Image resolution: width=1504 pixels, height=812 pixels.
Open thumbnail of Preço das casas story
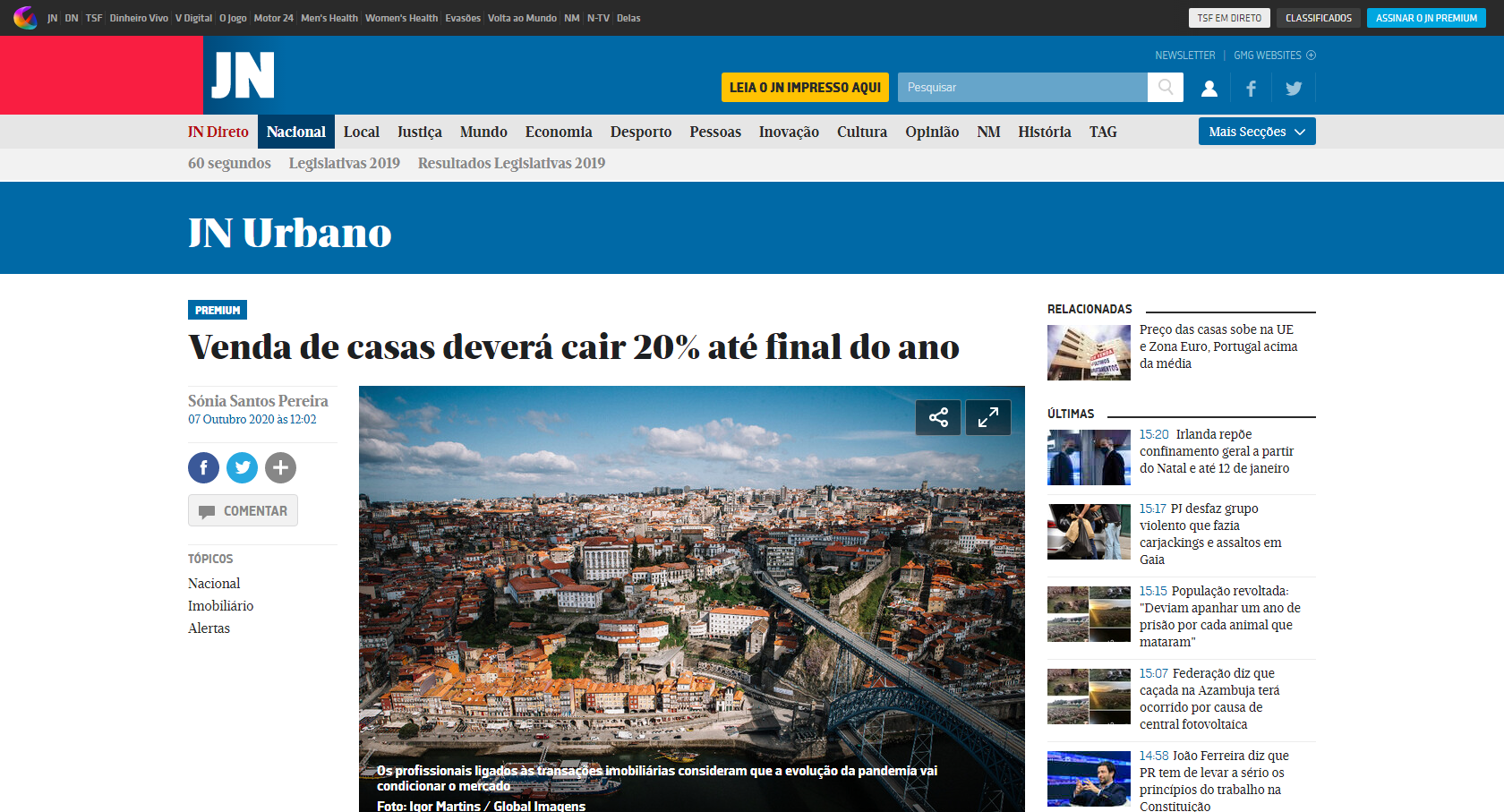(1089, 353)
